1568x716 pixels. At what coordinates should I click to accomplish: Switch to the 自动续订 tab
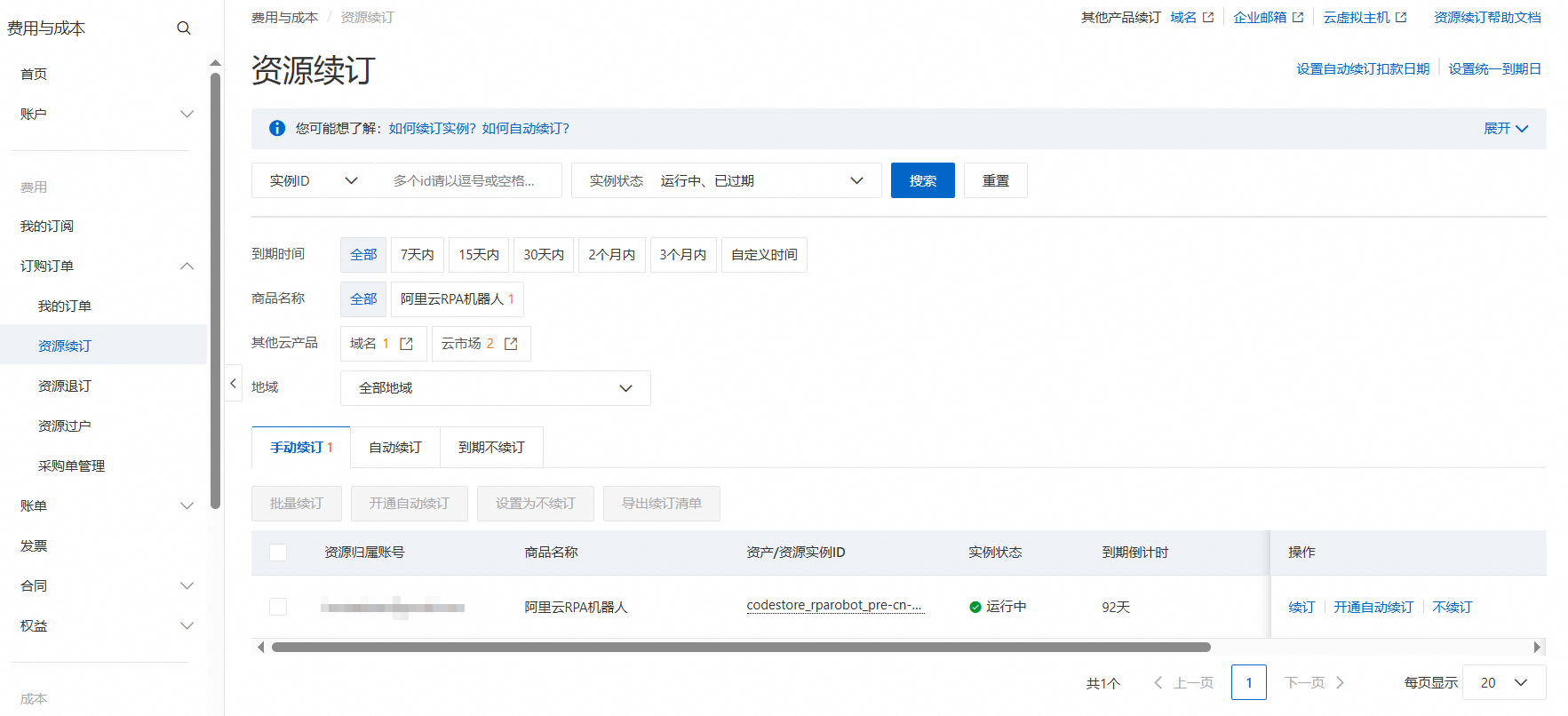(x=395, y=448)
